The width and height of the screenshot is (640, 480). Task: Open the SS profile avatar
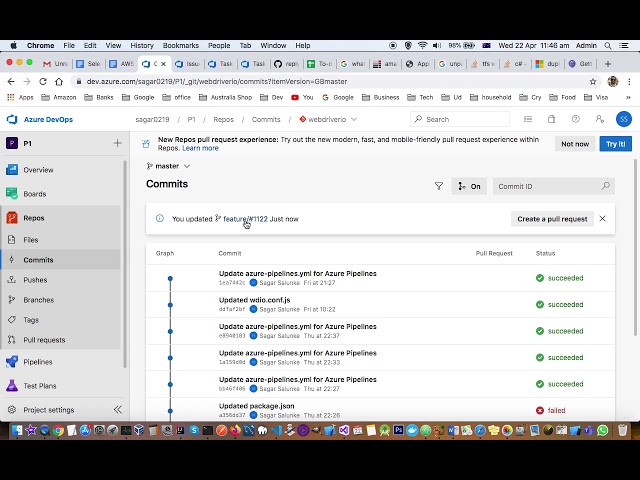point(624,119)
